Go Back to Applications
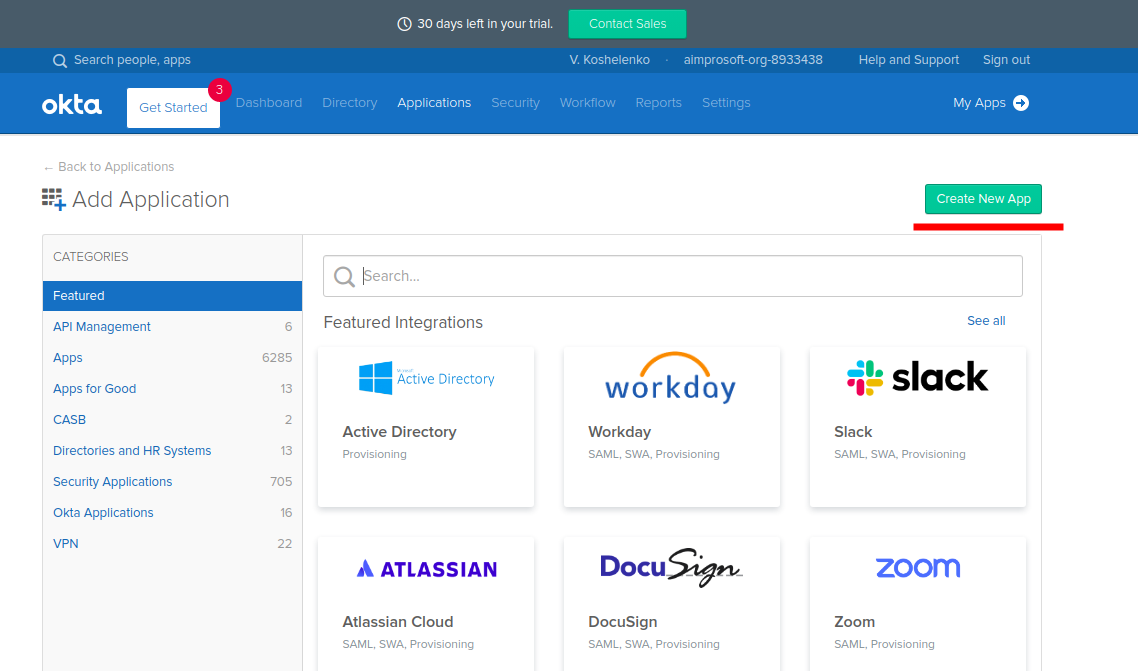This screenshot has width=1138, height=671. pyautogui.click(x=109, y=167)
